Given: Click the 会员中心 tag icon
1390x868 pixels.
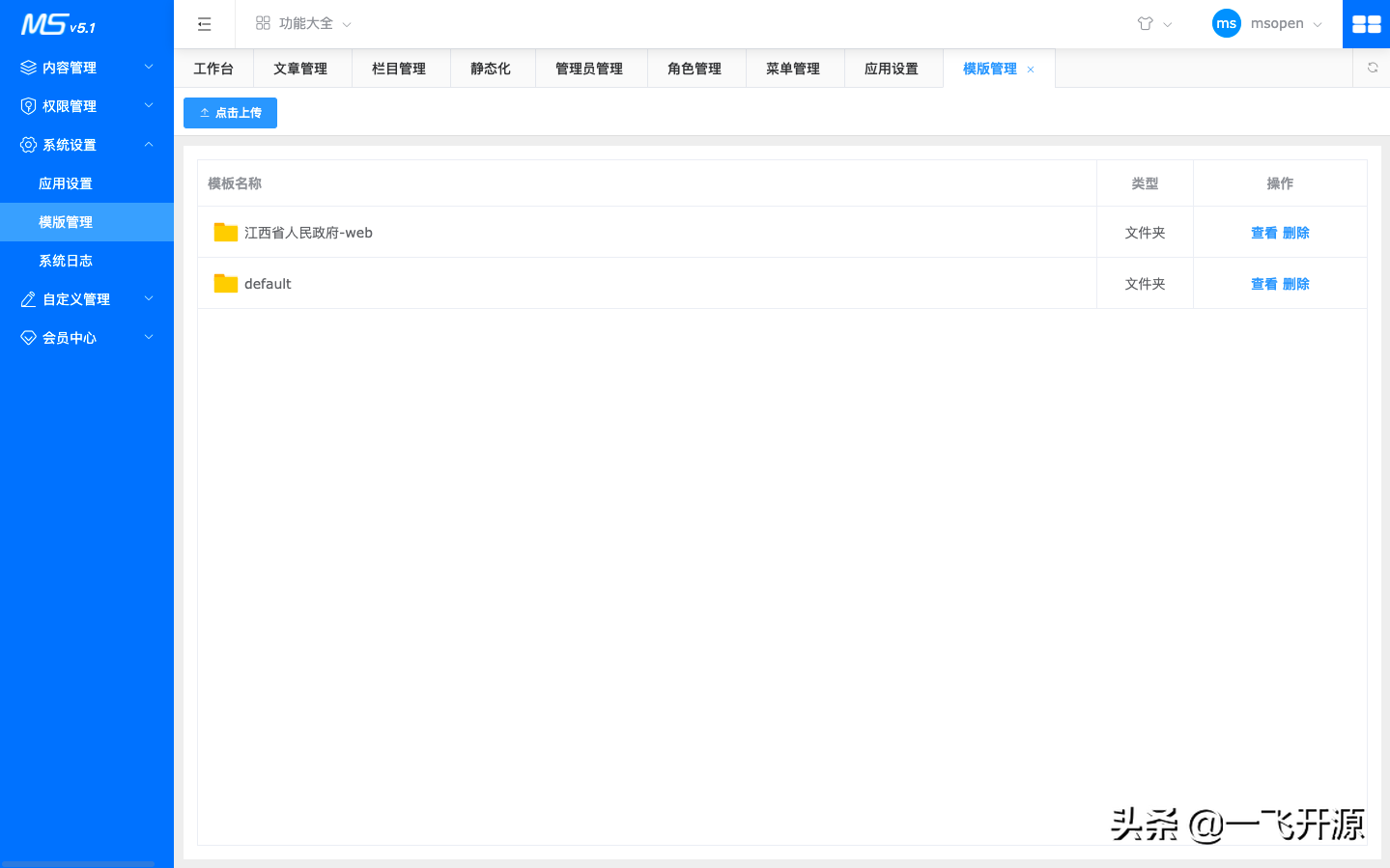Looking at the screenshot, I should (x=27, y=337).
